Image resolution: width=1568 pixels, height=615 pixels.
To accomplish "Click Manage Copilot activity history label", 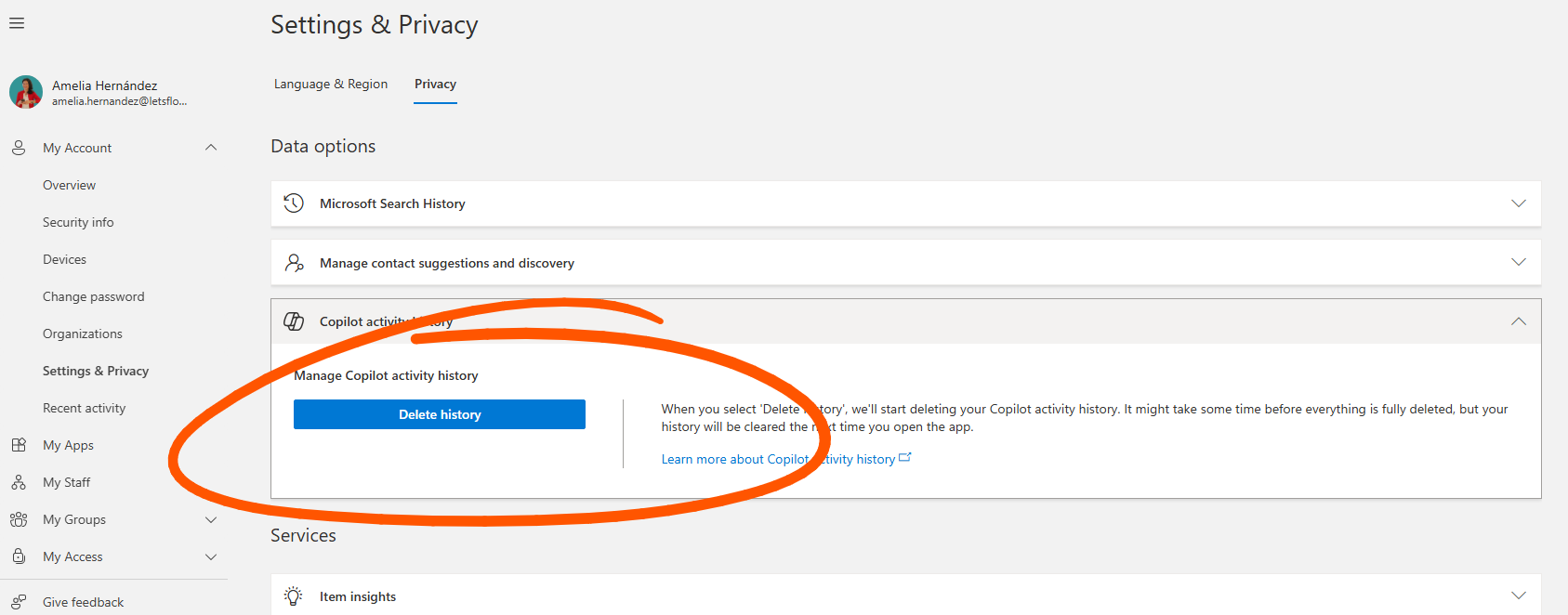I will [x=386, y=375].
